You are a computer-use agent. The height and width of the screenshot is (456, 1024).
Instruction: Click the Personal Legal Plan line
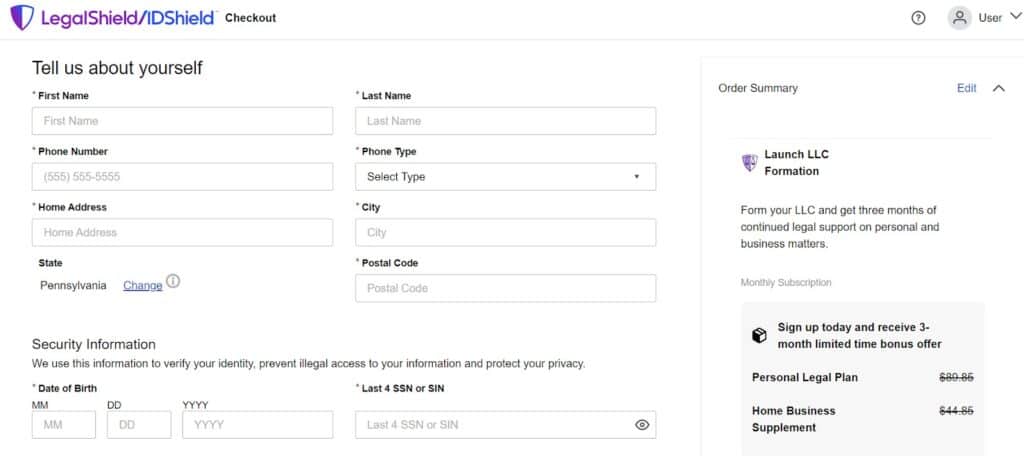point(805,377)
